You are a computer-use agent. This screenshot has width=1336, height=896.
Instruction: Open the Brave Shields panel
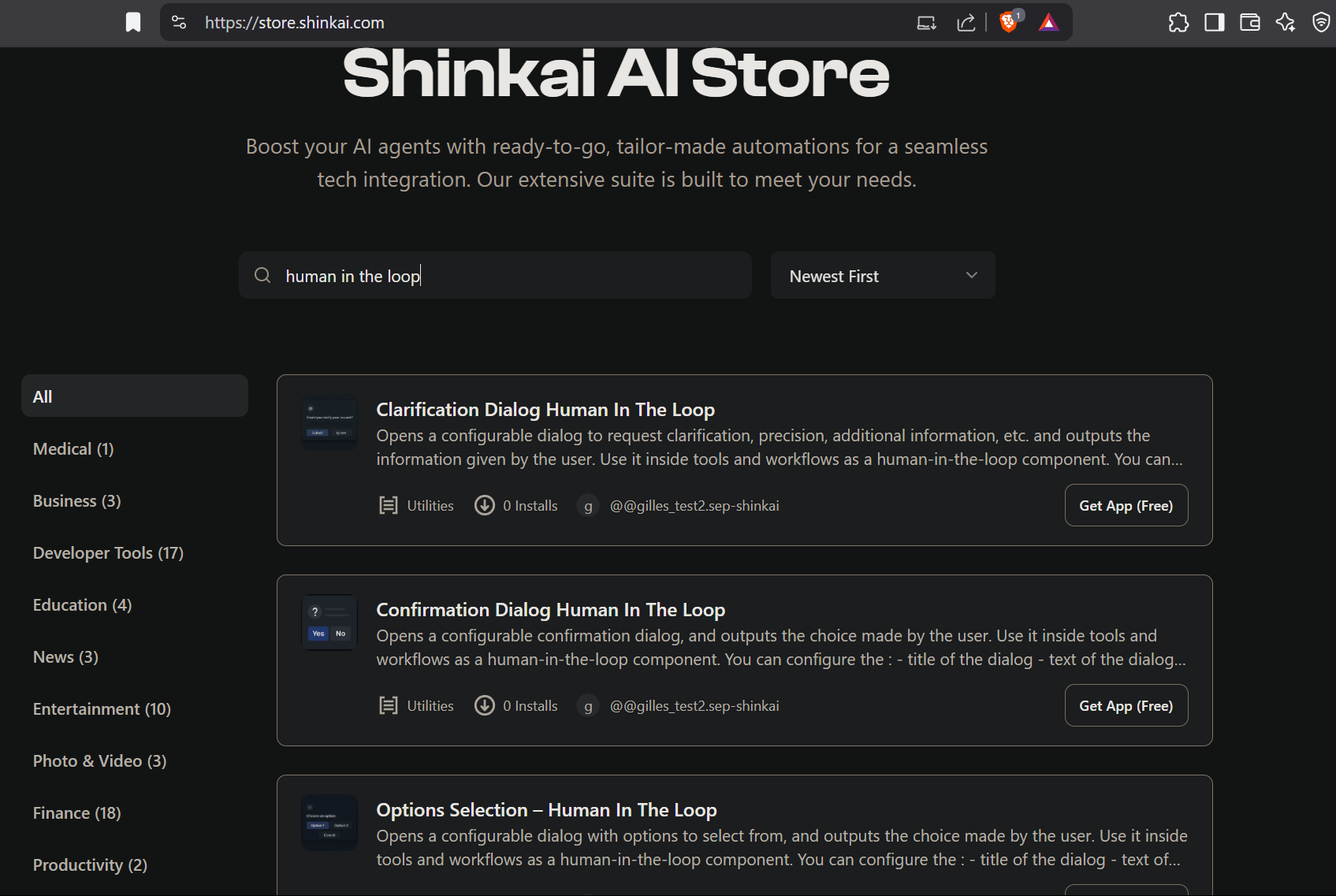pos(1007,22)
